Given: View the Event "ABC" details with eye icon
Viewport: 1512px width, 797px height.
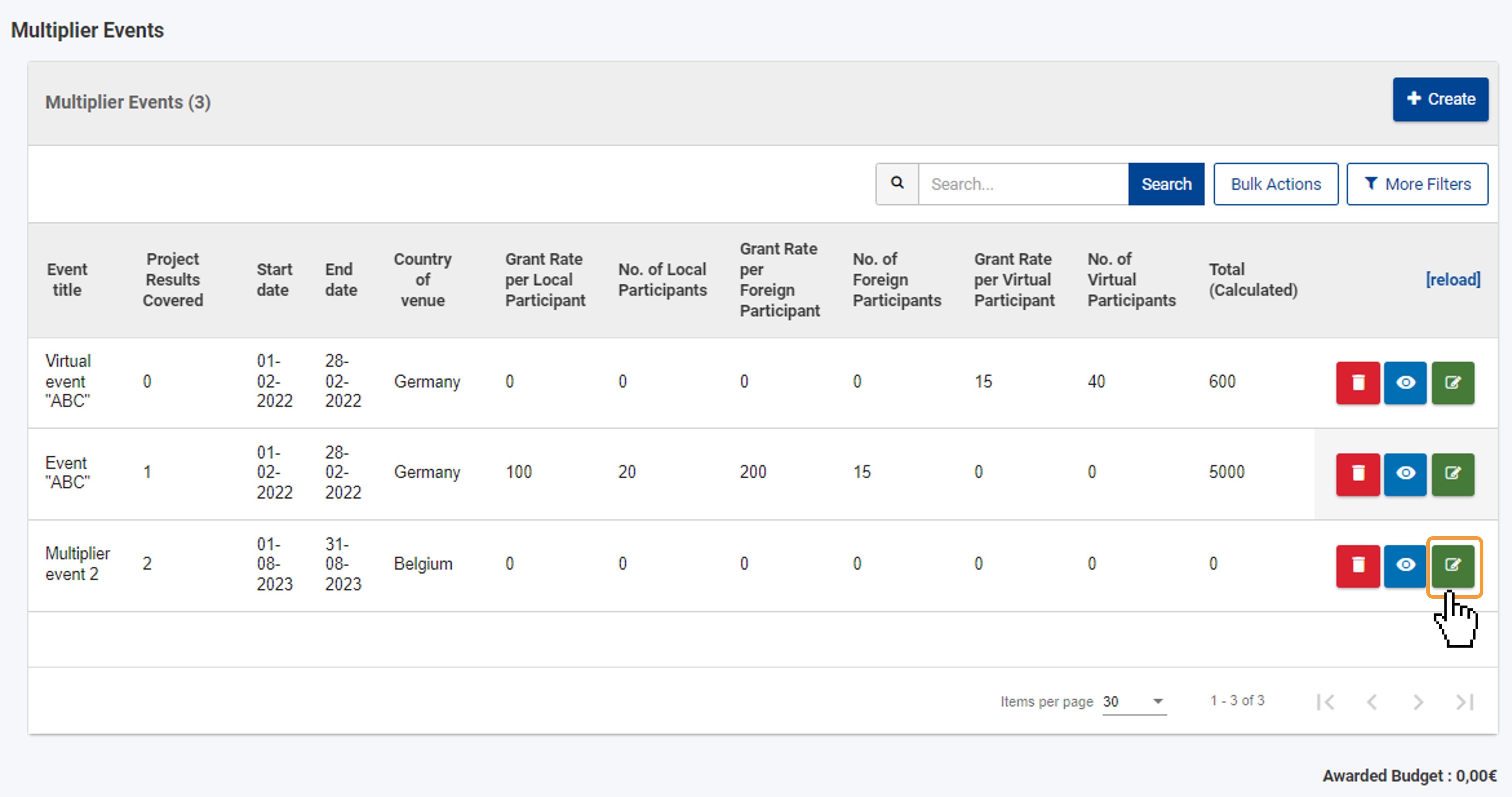Looking at the screenshot, I should 1405,473.
